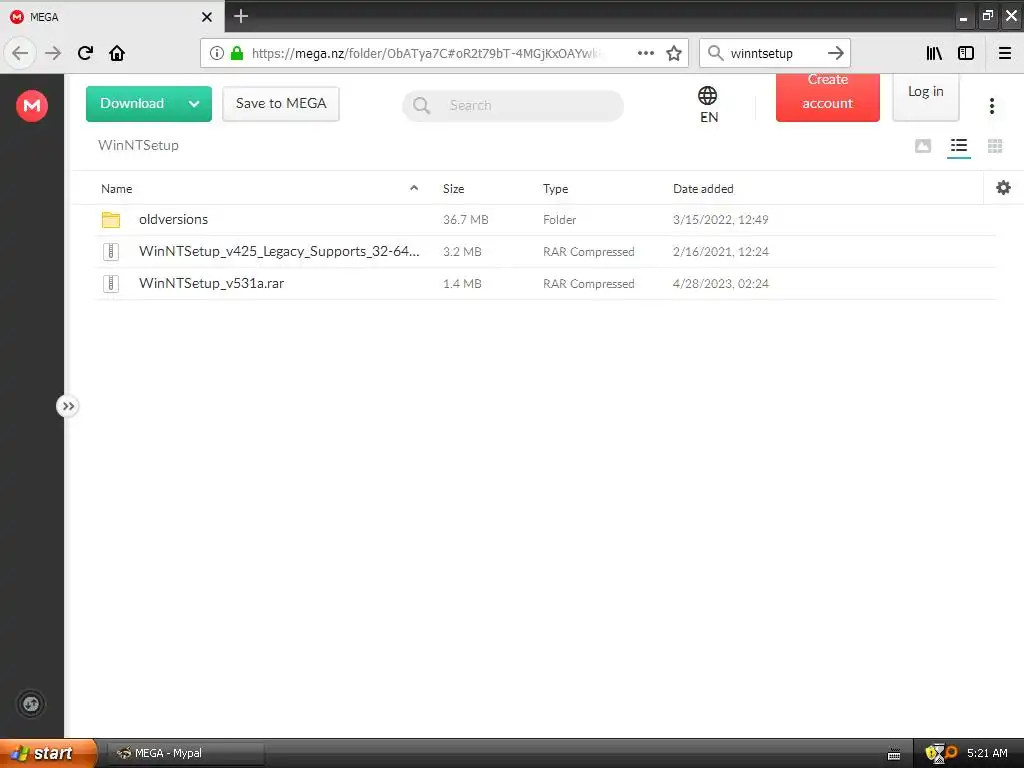Select the oldversions folder row
The width and height of the screenshot is (1024, 768).
click(545, 220)
